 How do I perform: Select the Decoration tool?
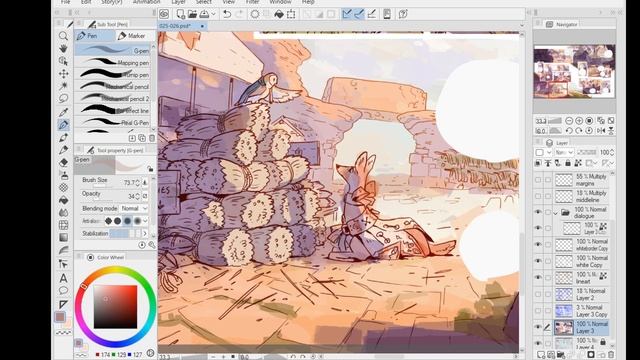coord(63,187)
